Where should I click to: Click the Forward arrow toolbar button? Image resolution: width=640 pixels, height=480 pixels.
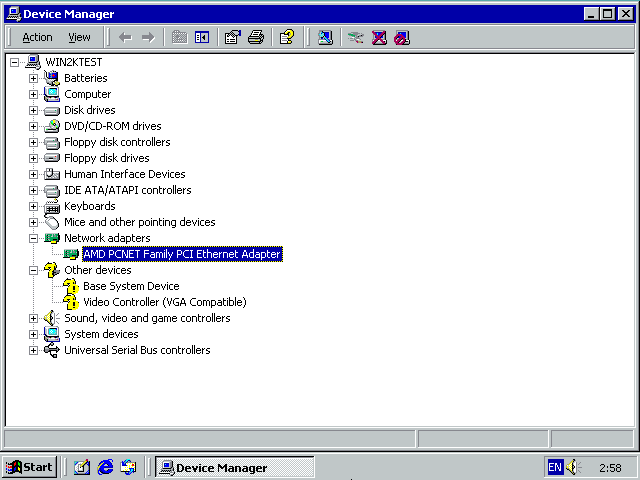tap(148, 38)
